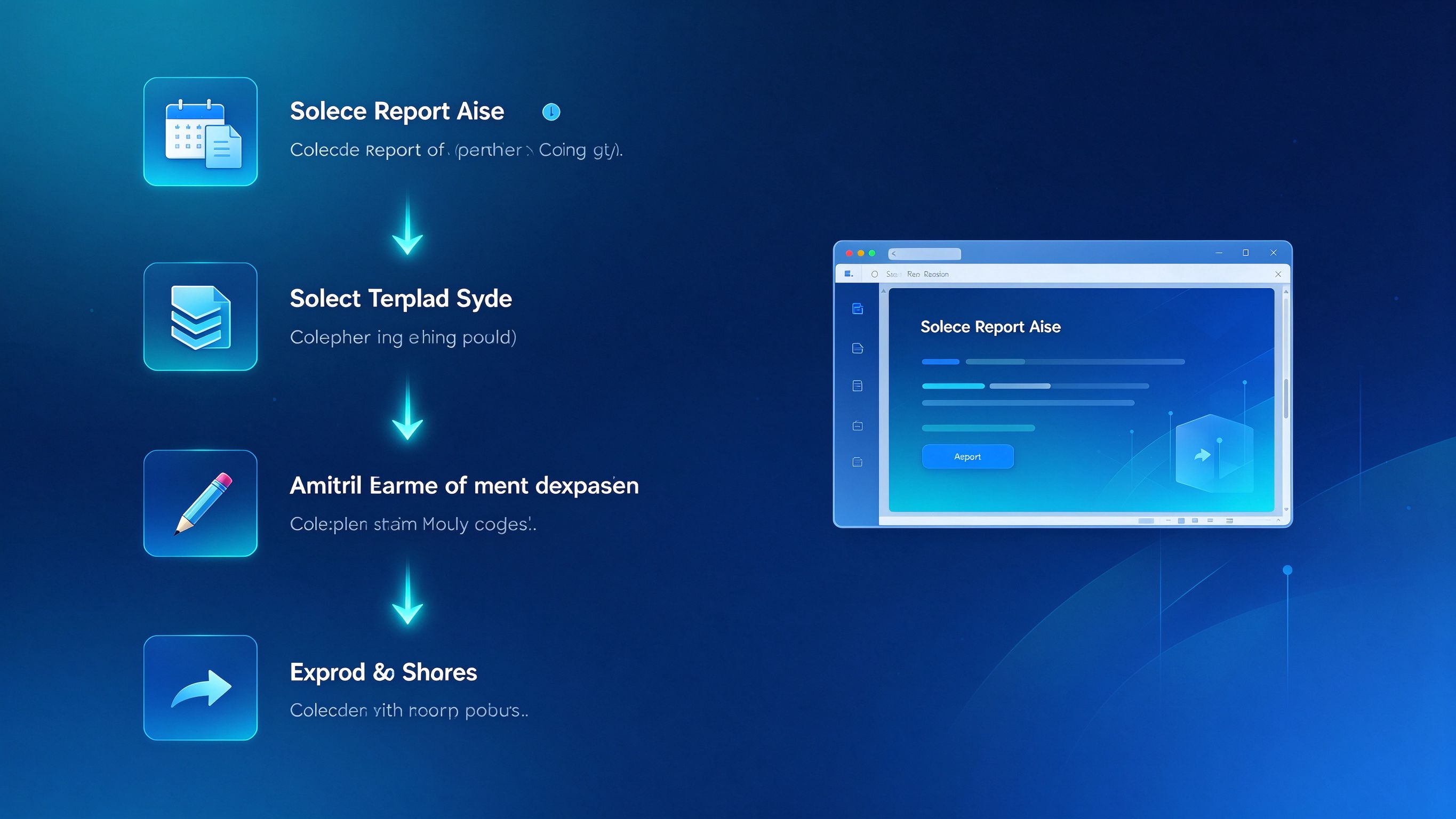Screen dimensions: 1456x819
Task: Click the share arrow on the hexagon graphic
Action: (x=1202, y=455)
